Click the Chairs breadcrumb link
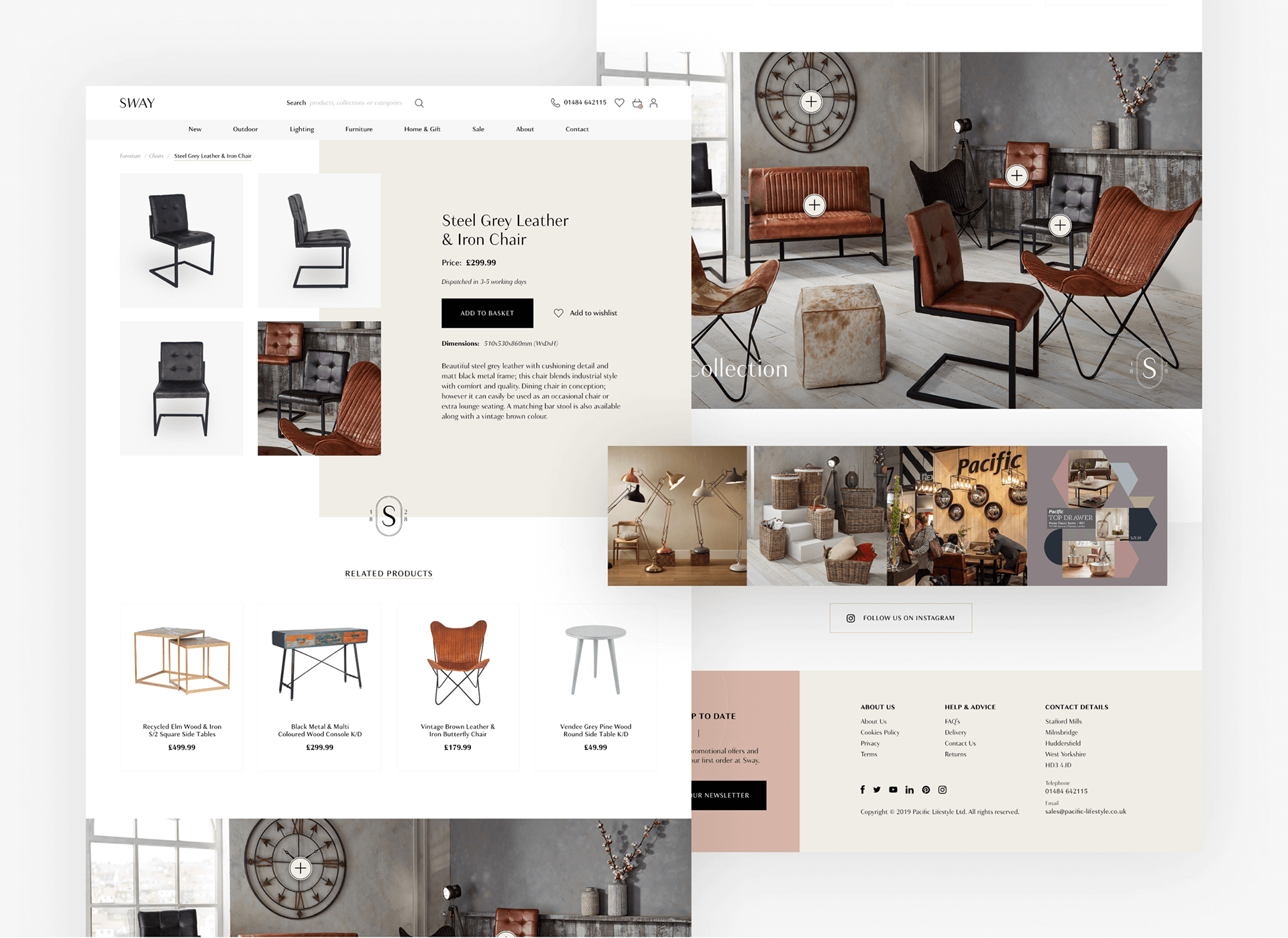1288x938 pixels. coord(156,156)
